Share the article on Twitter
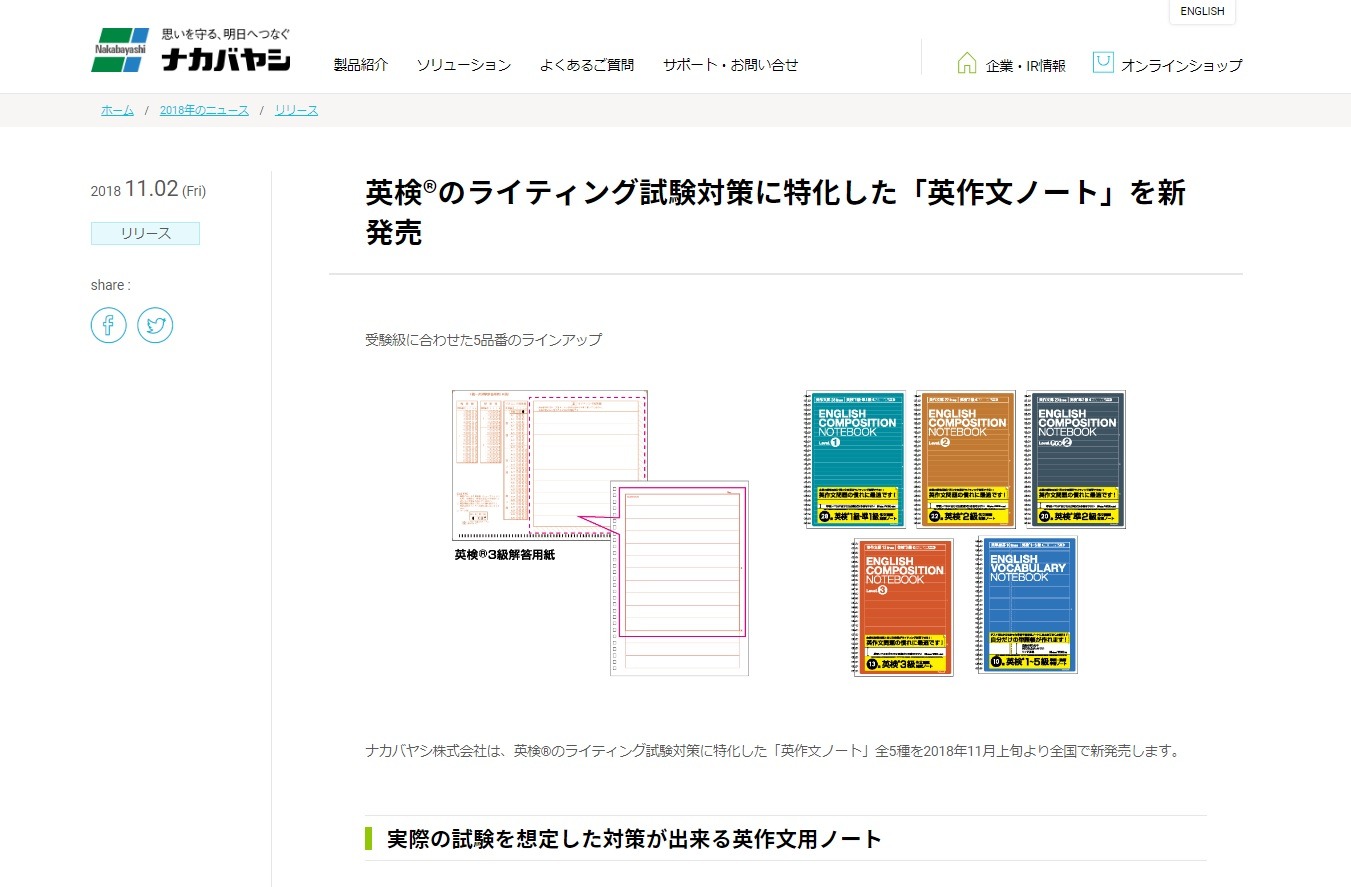This screenshot has width=1351, height=887. [x=155, y=325]
